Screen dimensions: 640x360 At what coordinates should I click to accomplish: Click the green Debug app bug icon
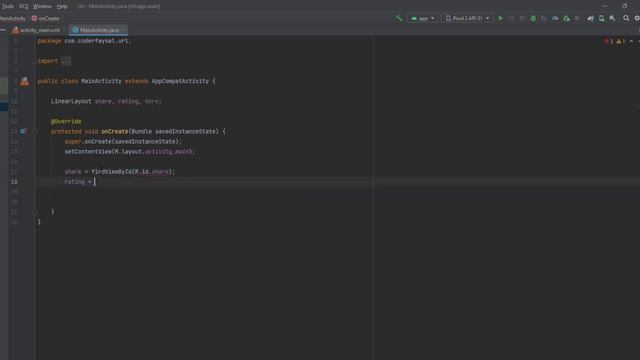pyautogui.click(x=533, y=18)
